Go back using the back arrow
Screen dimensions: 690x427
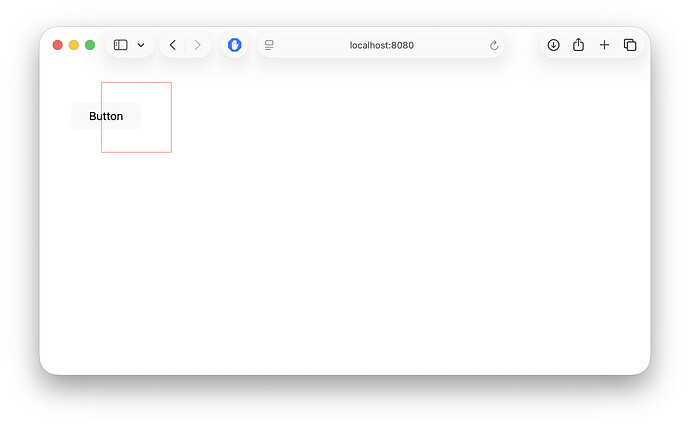(x=173, y=45)
